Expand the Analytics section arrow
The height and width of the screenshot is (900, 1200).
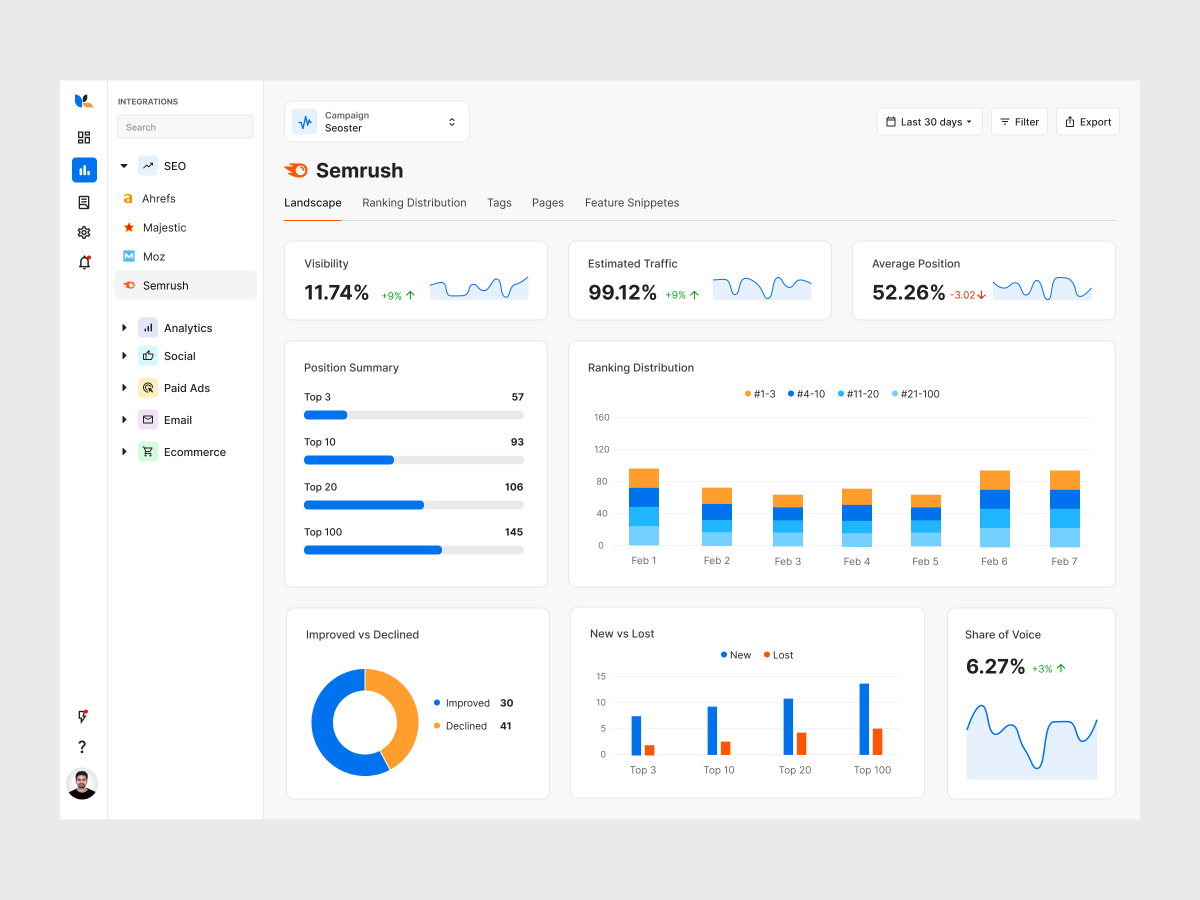click(124, 328)
